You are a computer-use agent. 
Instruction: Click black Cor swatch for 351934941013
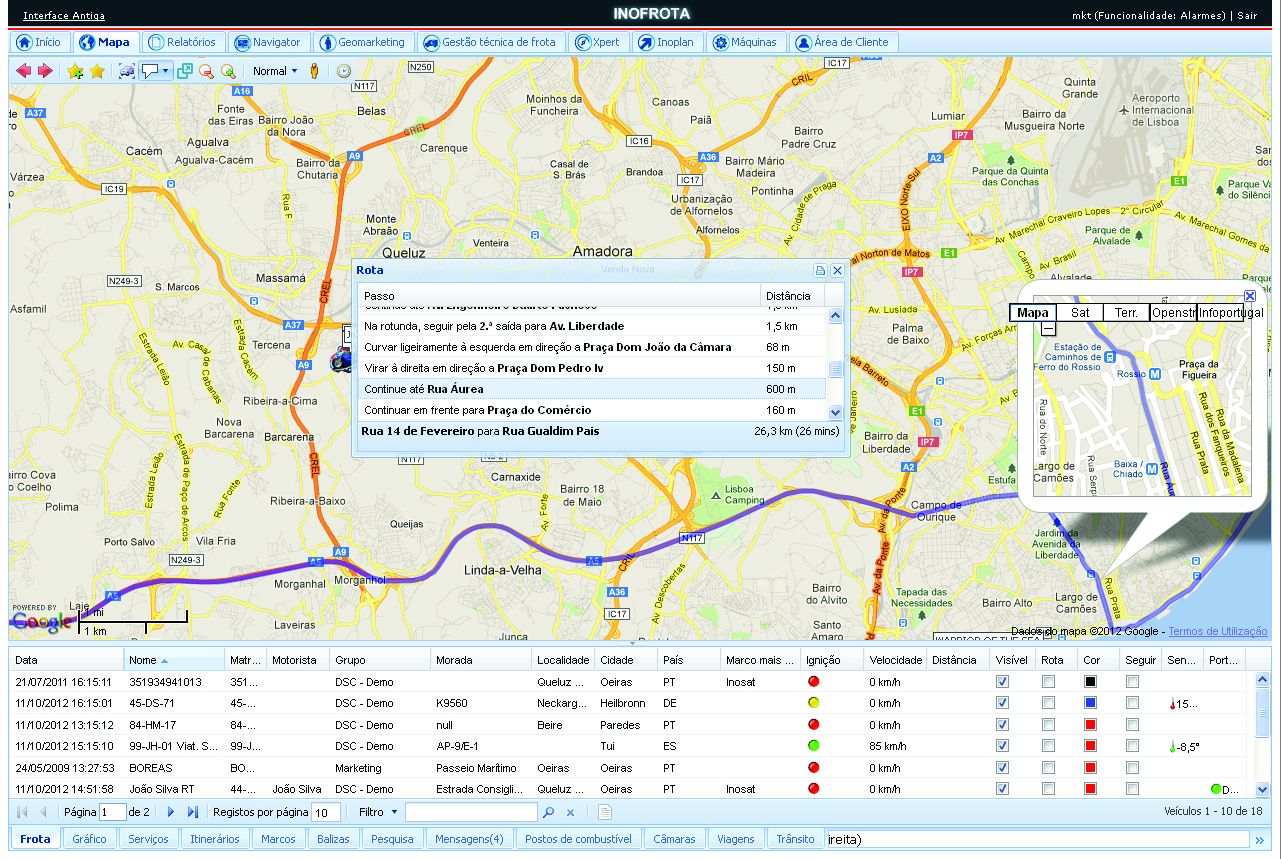(x=1091, y=681)
